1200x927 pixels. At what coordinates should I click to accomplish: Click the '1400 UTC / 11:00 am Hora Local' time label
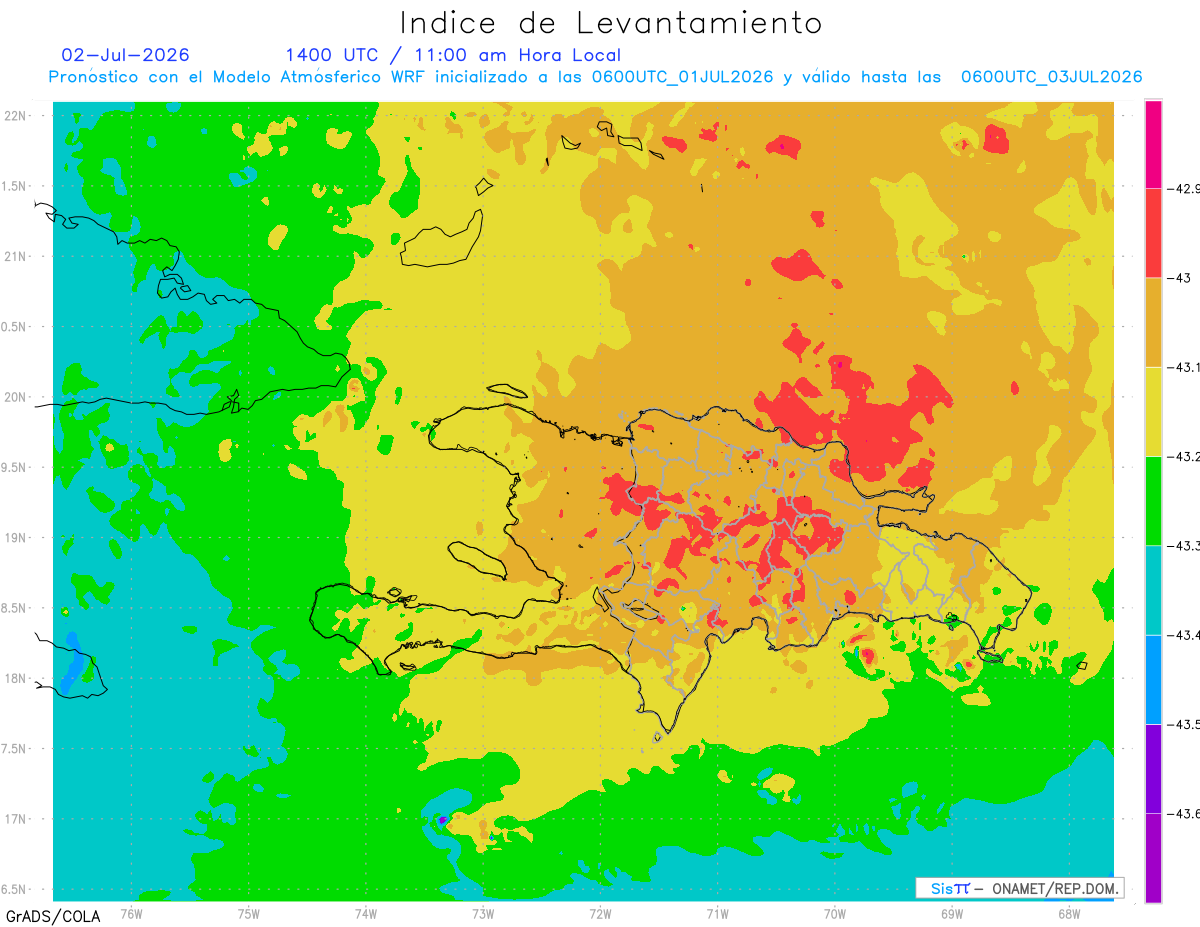click(453, 55)
